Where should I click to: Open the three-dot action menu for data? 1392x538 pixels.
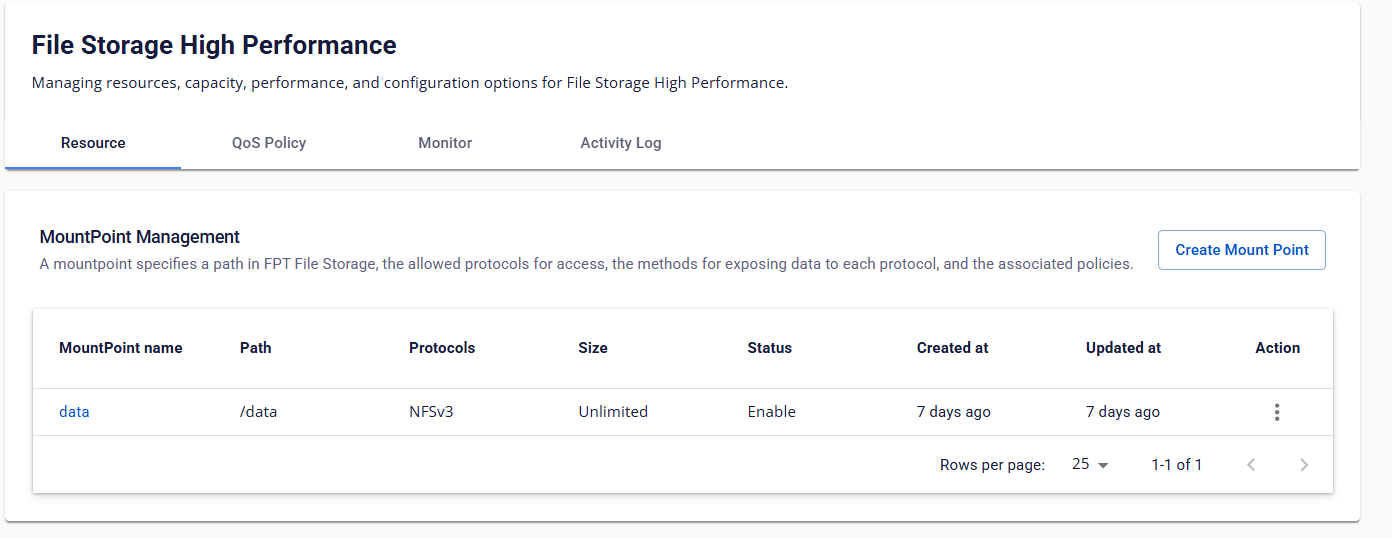click(x=1277, y=412)
